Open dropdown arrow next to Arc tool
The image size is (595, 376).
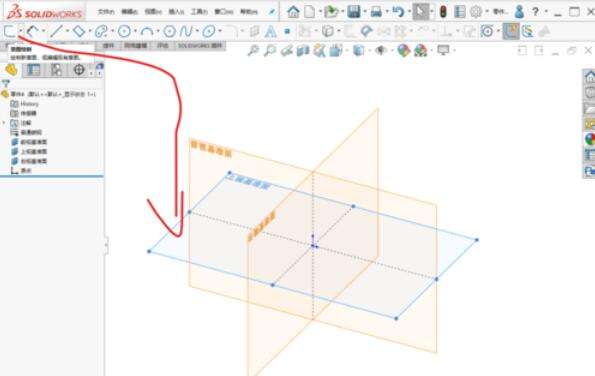click(x=158, y=31)
